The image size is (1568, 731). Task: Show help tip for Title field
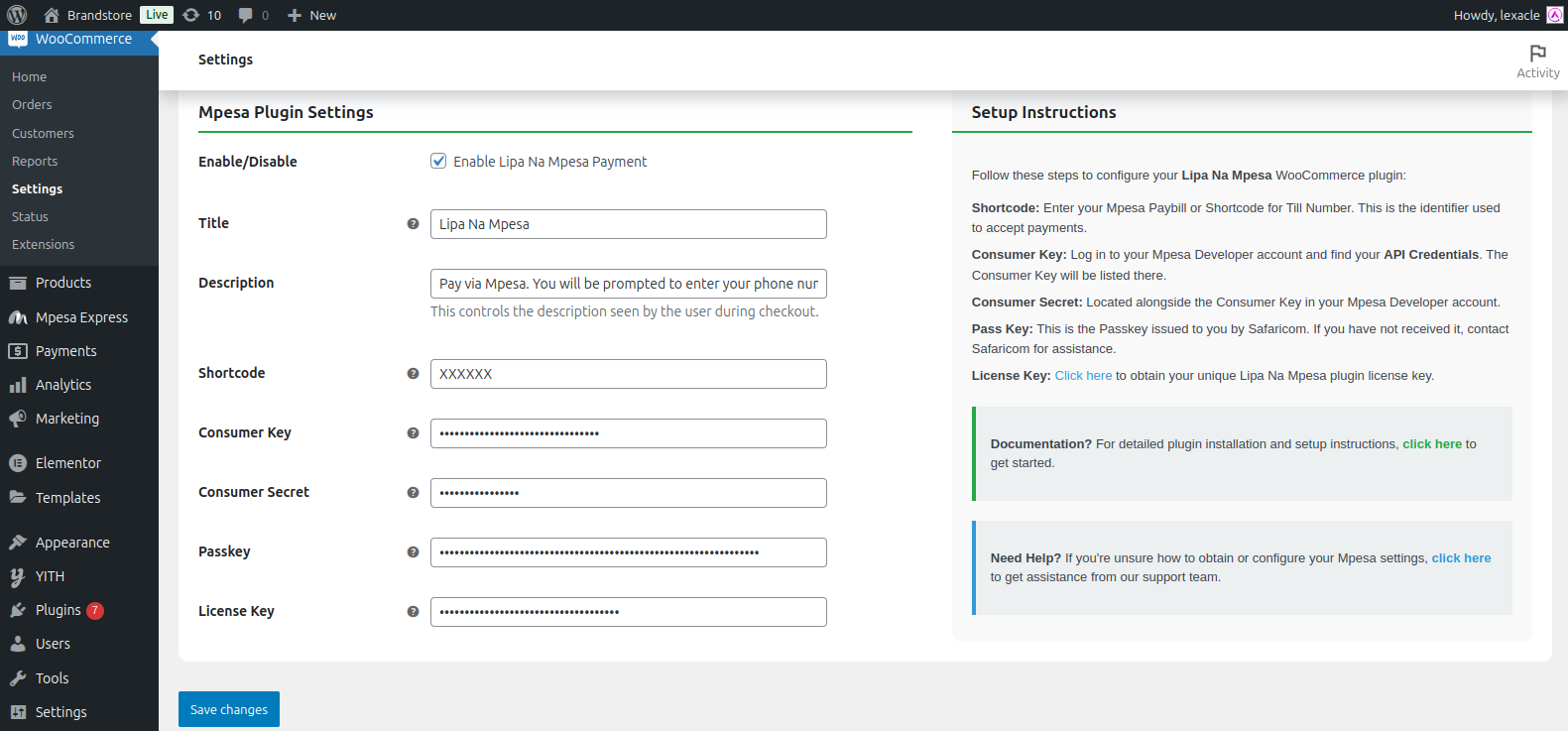click(413, 224)
